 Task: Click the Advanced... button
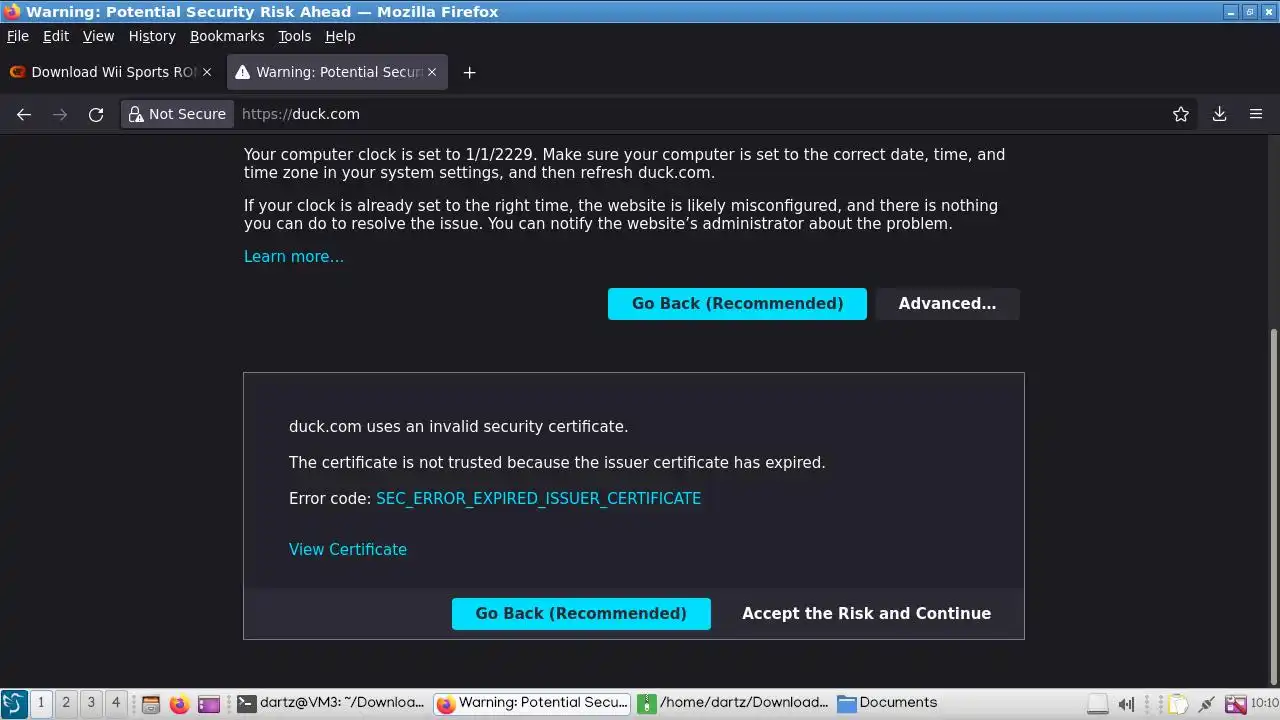[947, 304]
